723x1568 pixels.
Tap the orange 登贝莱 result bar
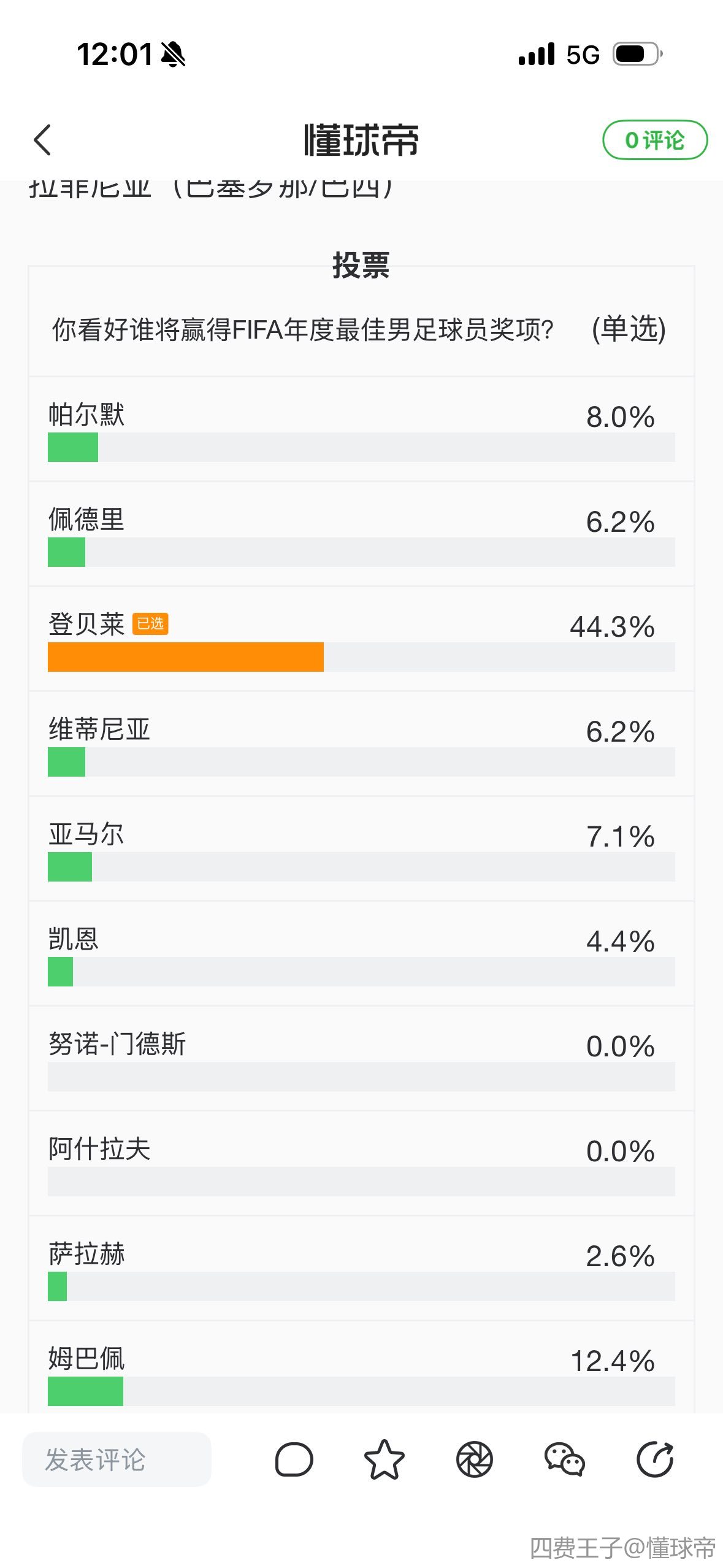[x=185, y=657]
